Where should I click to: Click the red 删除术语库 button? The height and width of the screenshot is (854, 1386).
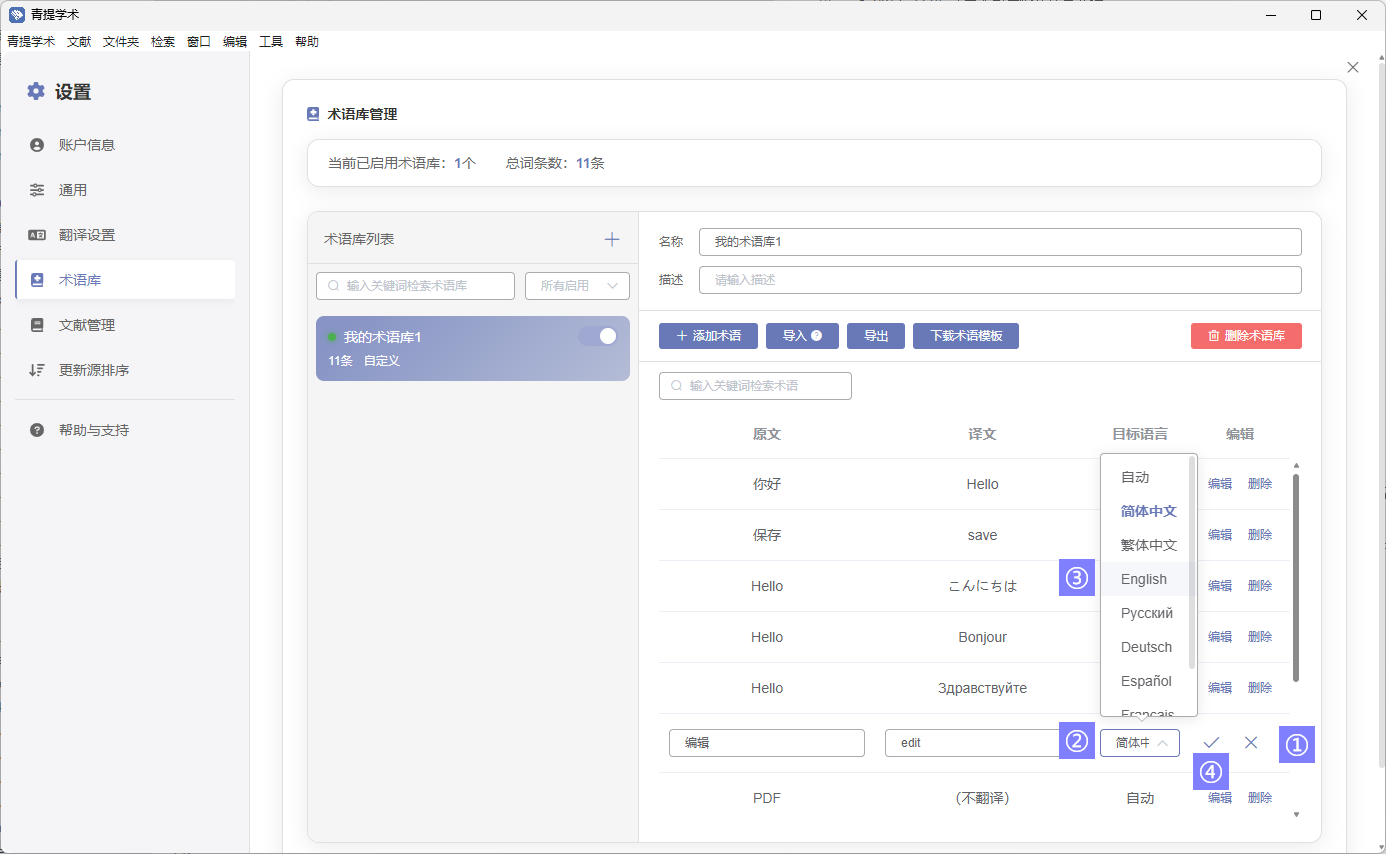1246,336
